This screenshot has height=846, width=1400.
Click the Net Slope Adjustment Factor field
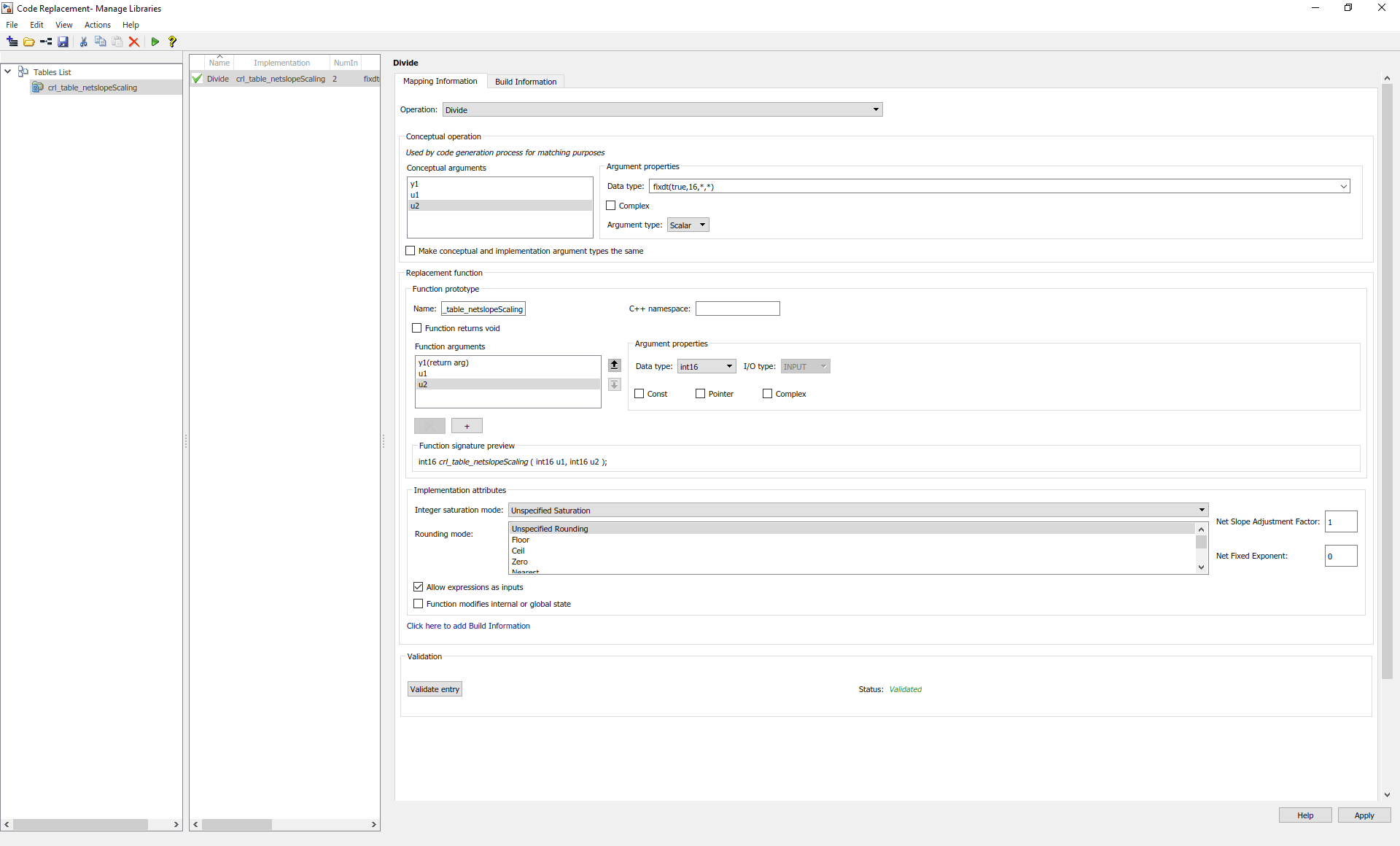(1340, 521)
